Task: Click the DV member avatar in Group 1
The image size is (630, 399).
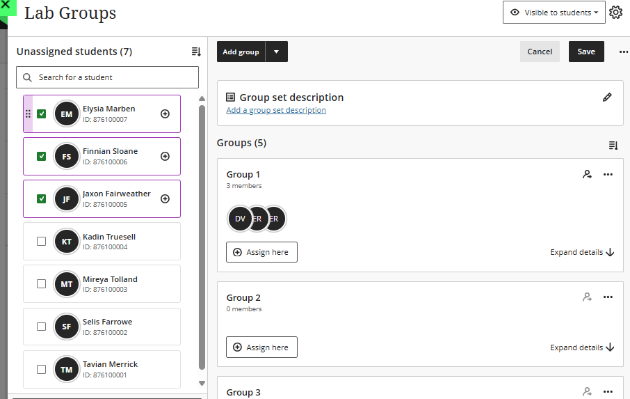Action: [x=240, y=219]
